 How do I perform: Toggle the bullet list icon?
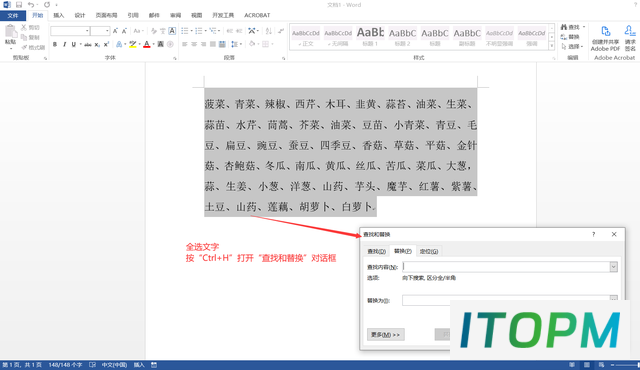coord(184,31)
